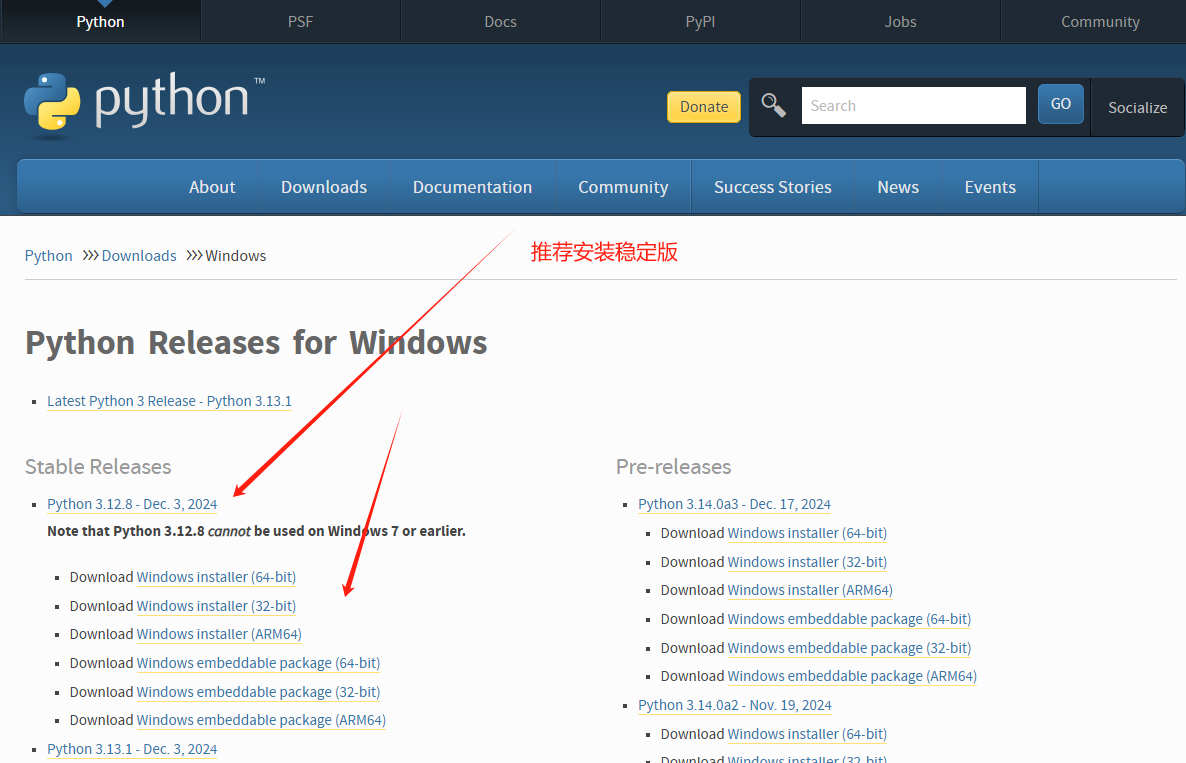Download 3.12.8 Windows installer (64-bit)

coord(216,577)
